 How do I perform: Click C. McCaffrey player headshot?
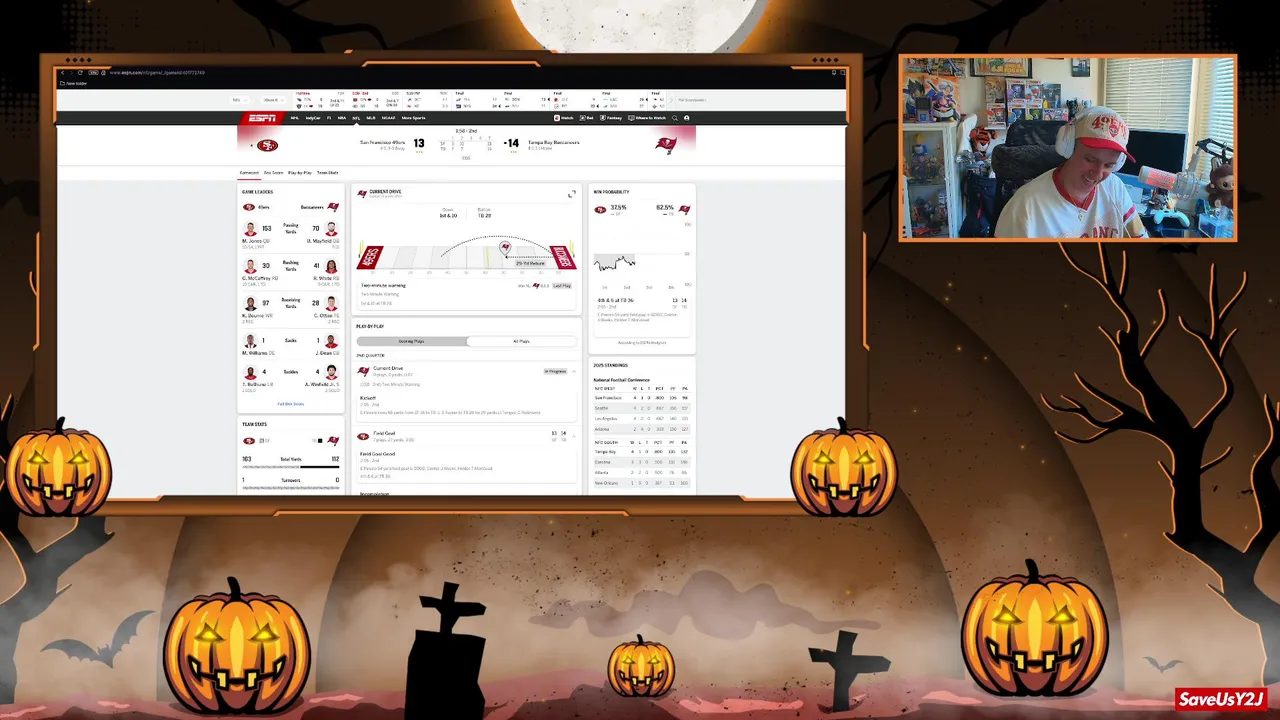pyautogui.click(x=250, y=267)
